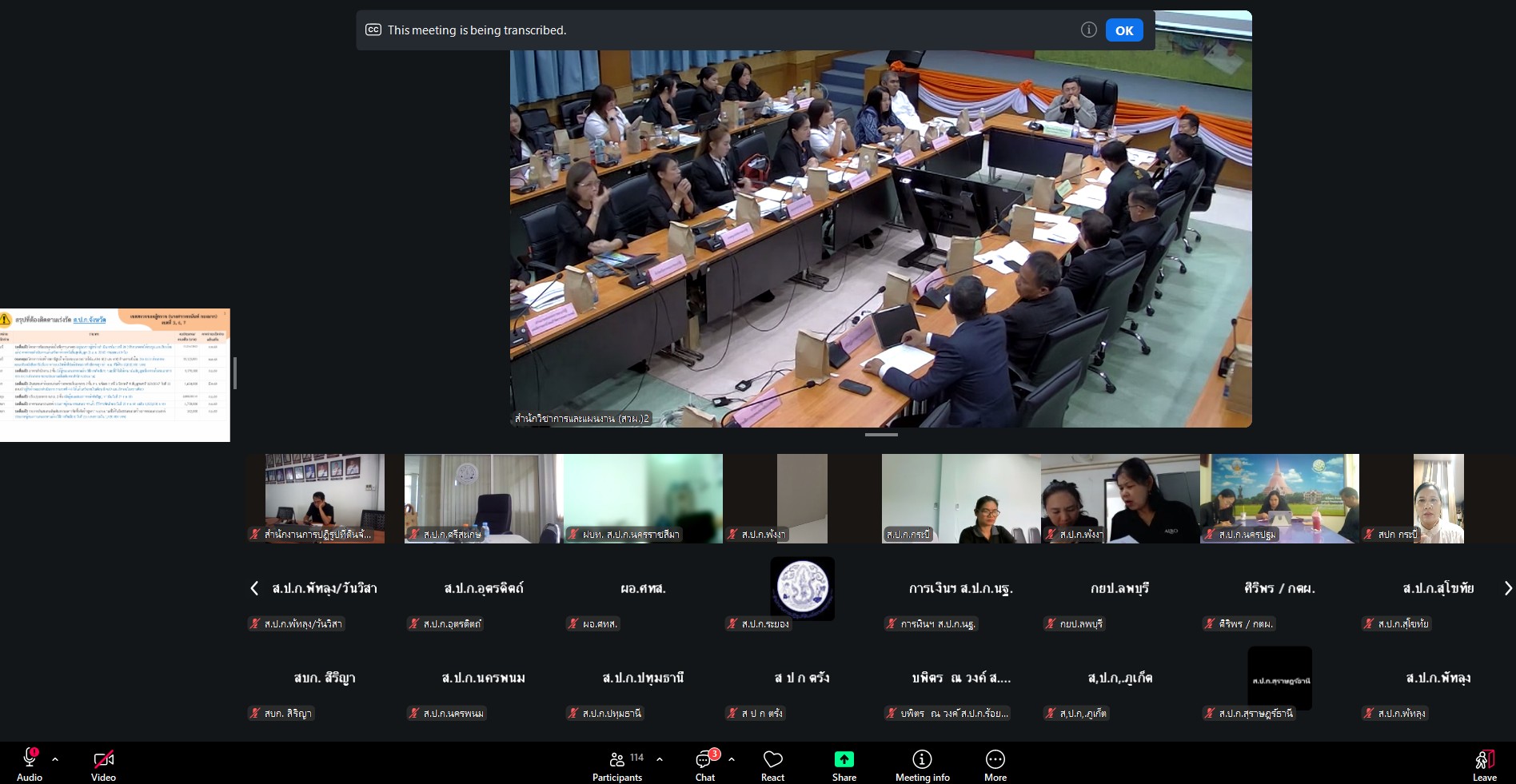Turn on your camera with the Video toggle
The height and width of the screenshot is (784, 1516).
click(102, 760)
